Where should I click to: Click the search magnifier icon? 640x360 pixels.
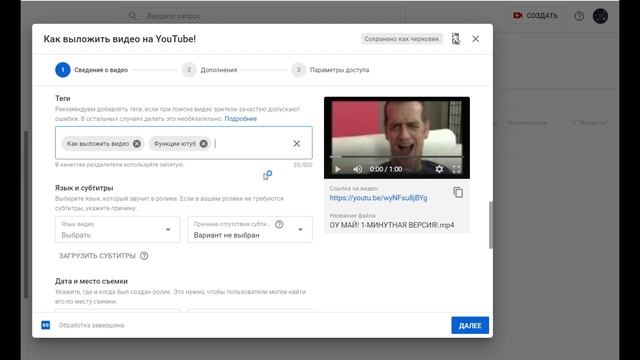133,16
